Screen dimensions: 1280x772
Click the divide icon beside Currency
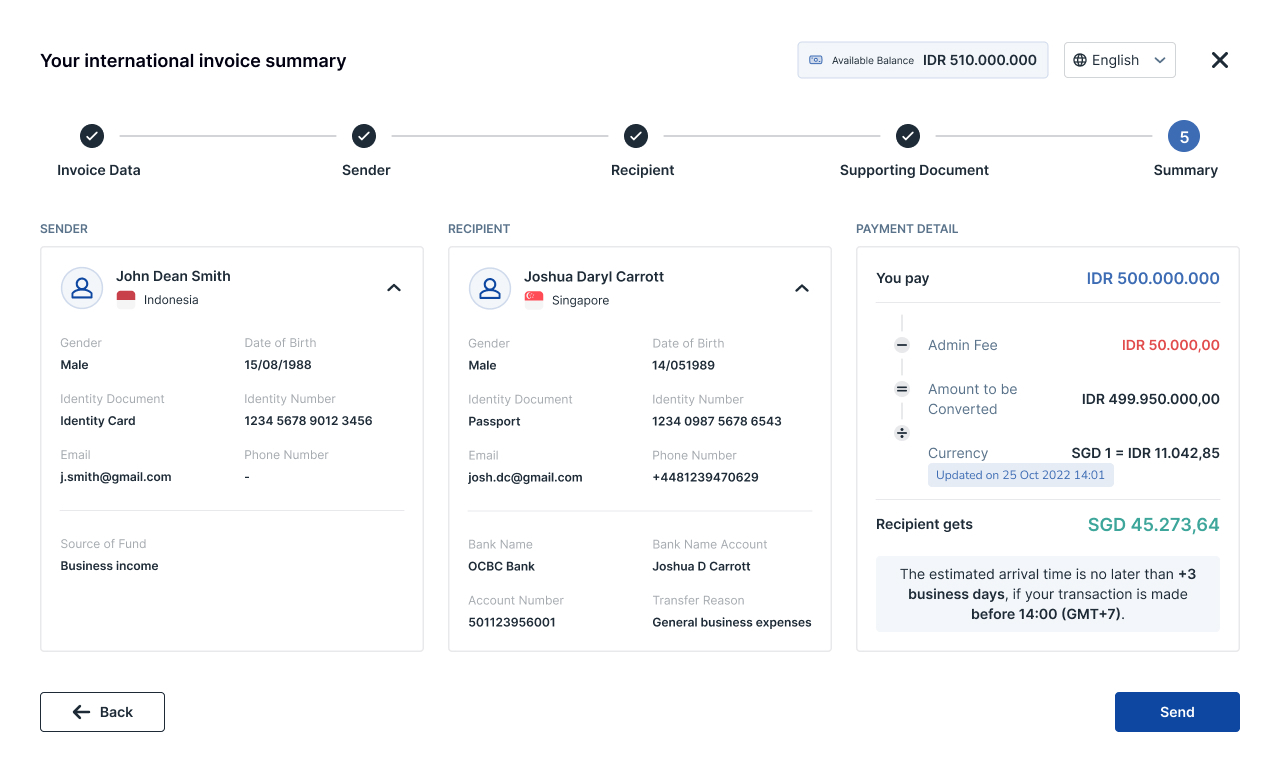click(x=902, y=433)
